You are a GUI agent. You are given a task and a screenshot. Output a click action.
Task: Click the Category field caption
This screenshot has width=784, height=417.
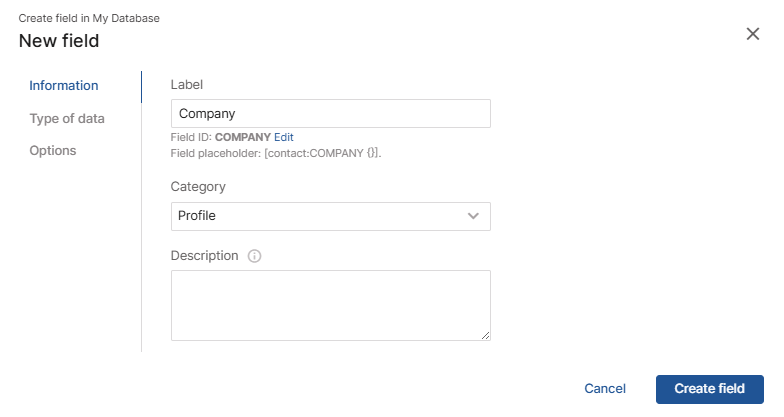tap(198, 187)
